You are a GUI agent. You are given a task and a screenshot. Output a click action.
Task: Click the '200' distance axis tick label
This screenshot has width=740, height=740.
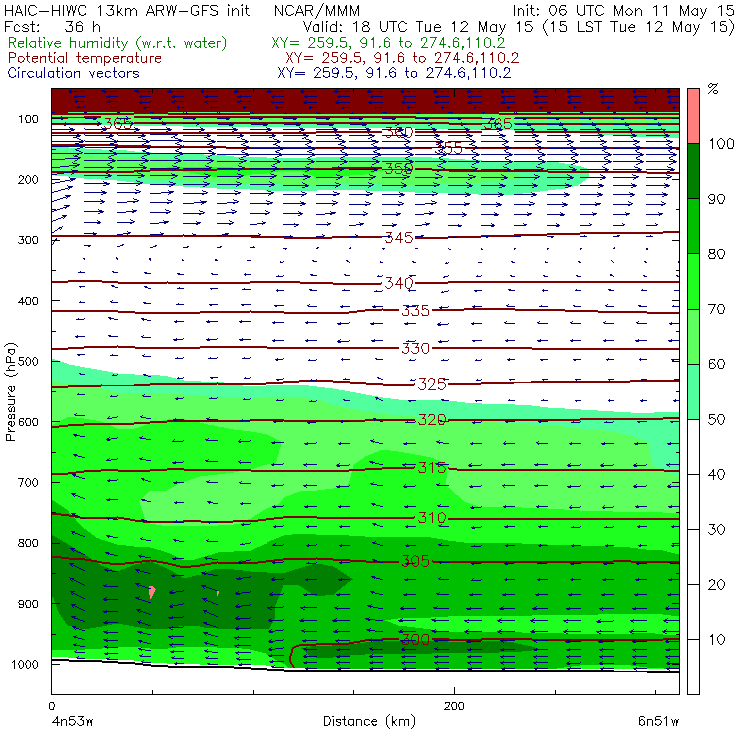[x=454, y=706]
